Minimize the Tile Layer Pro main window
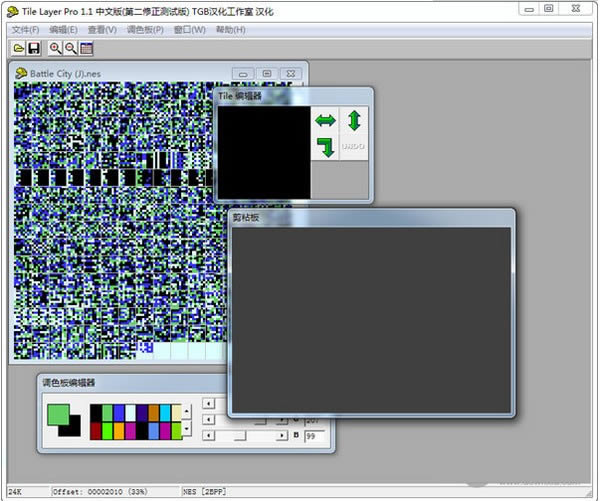The image size is (600, 501). (x=529, y=9)
